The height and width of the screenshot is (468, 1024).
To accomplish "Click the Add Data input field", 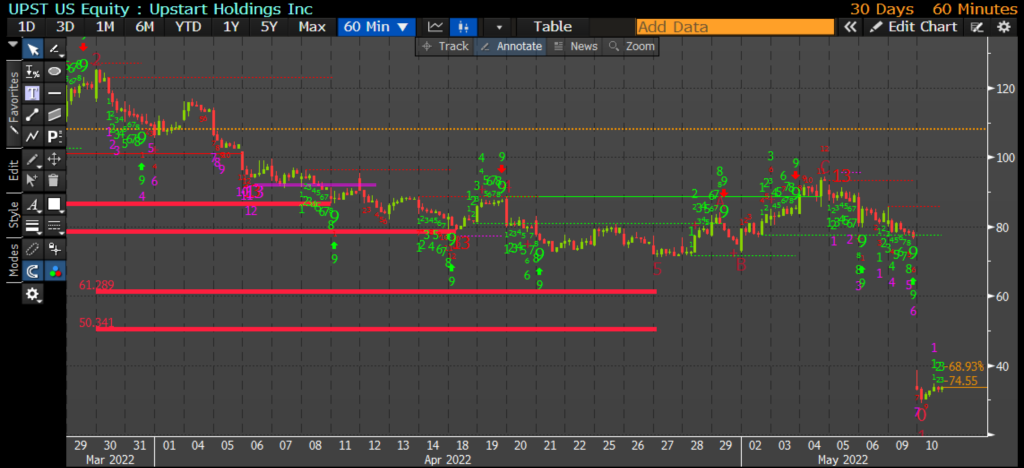I will [x=735, y=27].
